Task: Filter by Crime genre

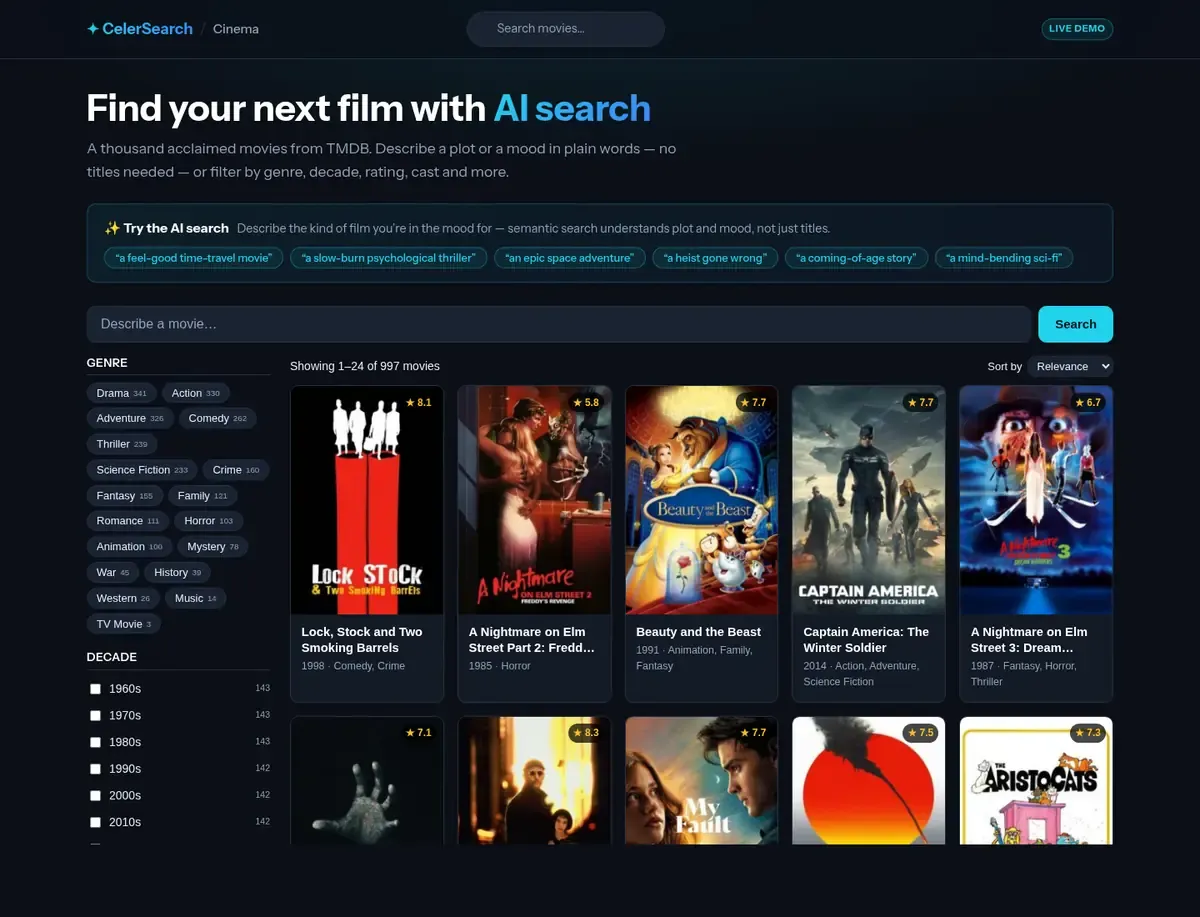Action: [236, 470]
